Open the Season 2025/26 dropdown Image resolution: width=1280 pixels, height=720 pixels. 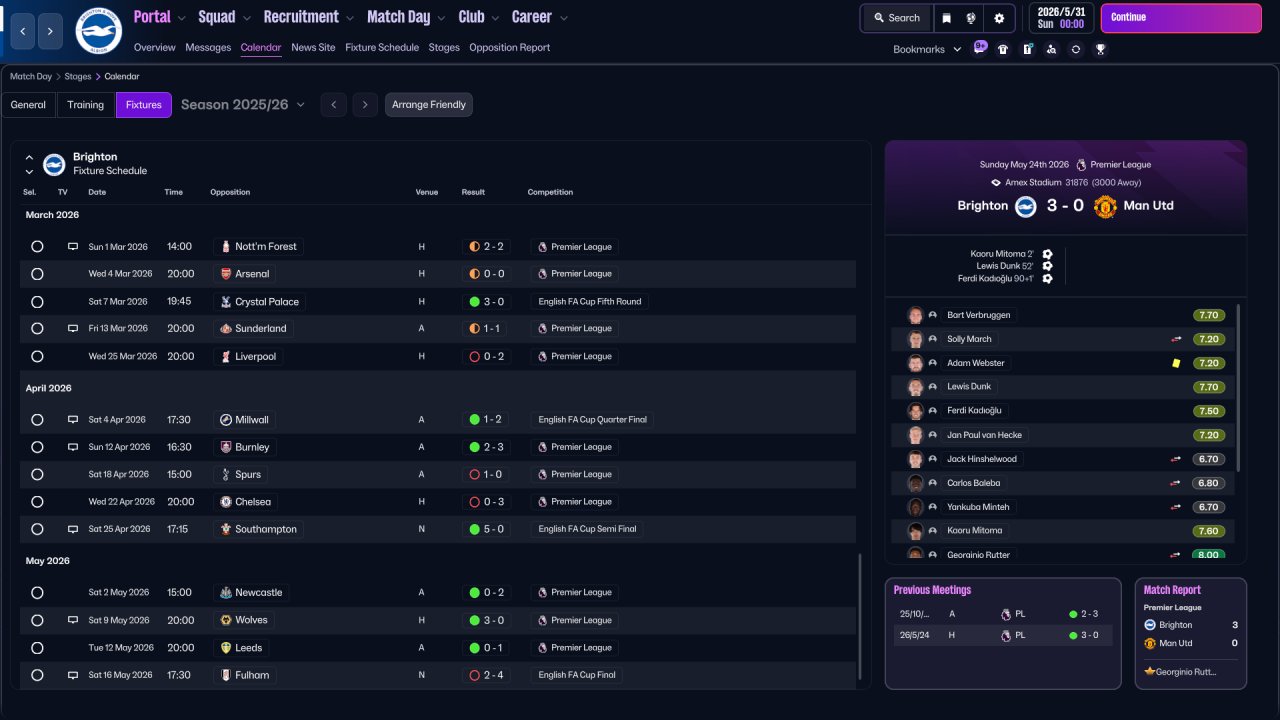(243, 105)
